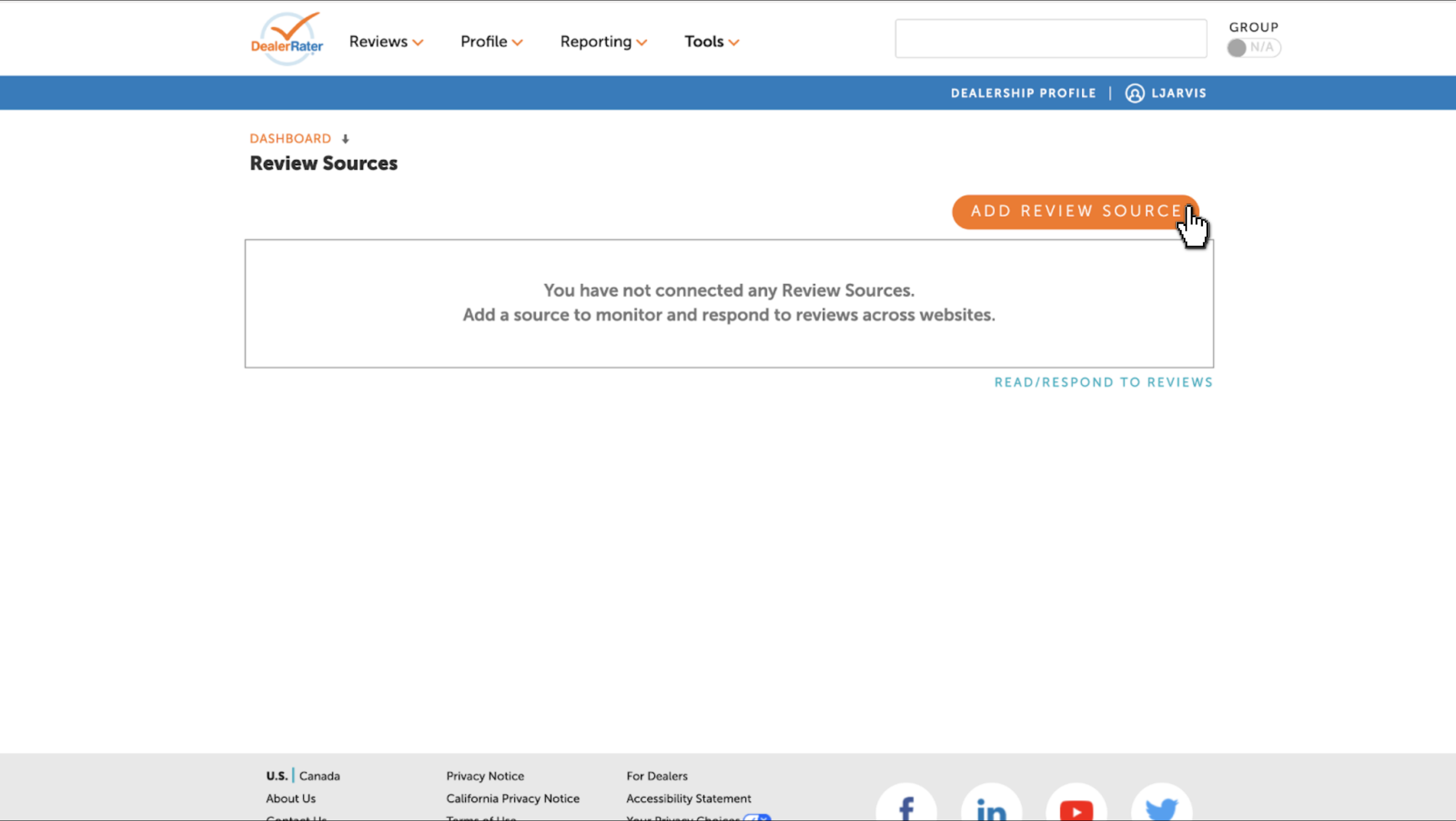Open the California Privacy Notice link
Image resolution: width=1456 pixels, height=821 pixels.
tap(512, 799)
